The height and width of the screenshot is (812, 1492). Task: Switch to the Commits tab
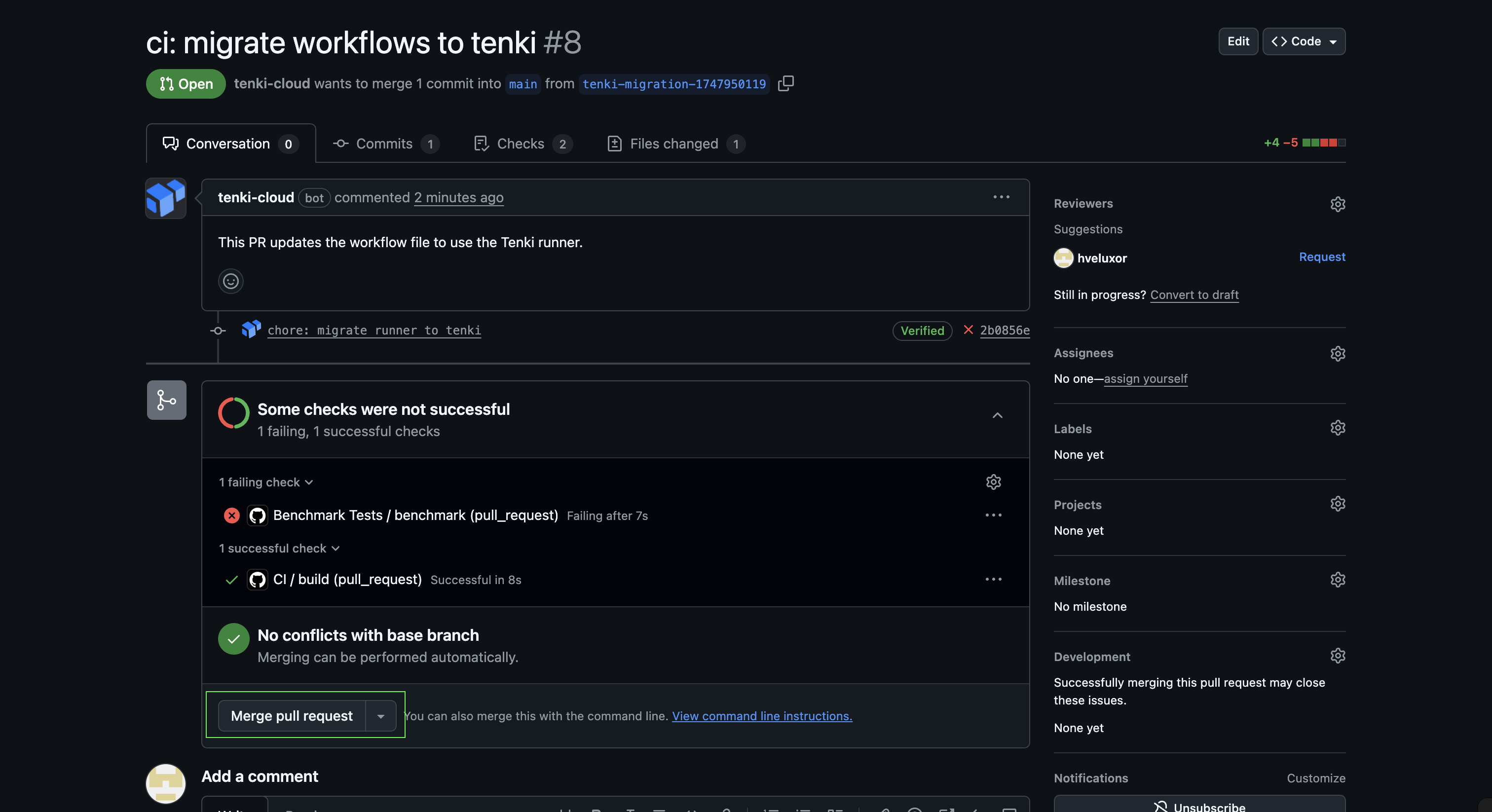pyautogui.click(x=386, y=144)
